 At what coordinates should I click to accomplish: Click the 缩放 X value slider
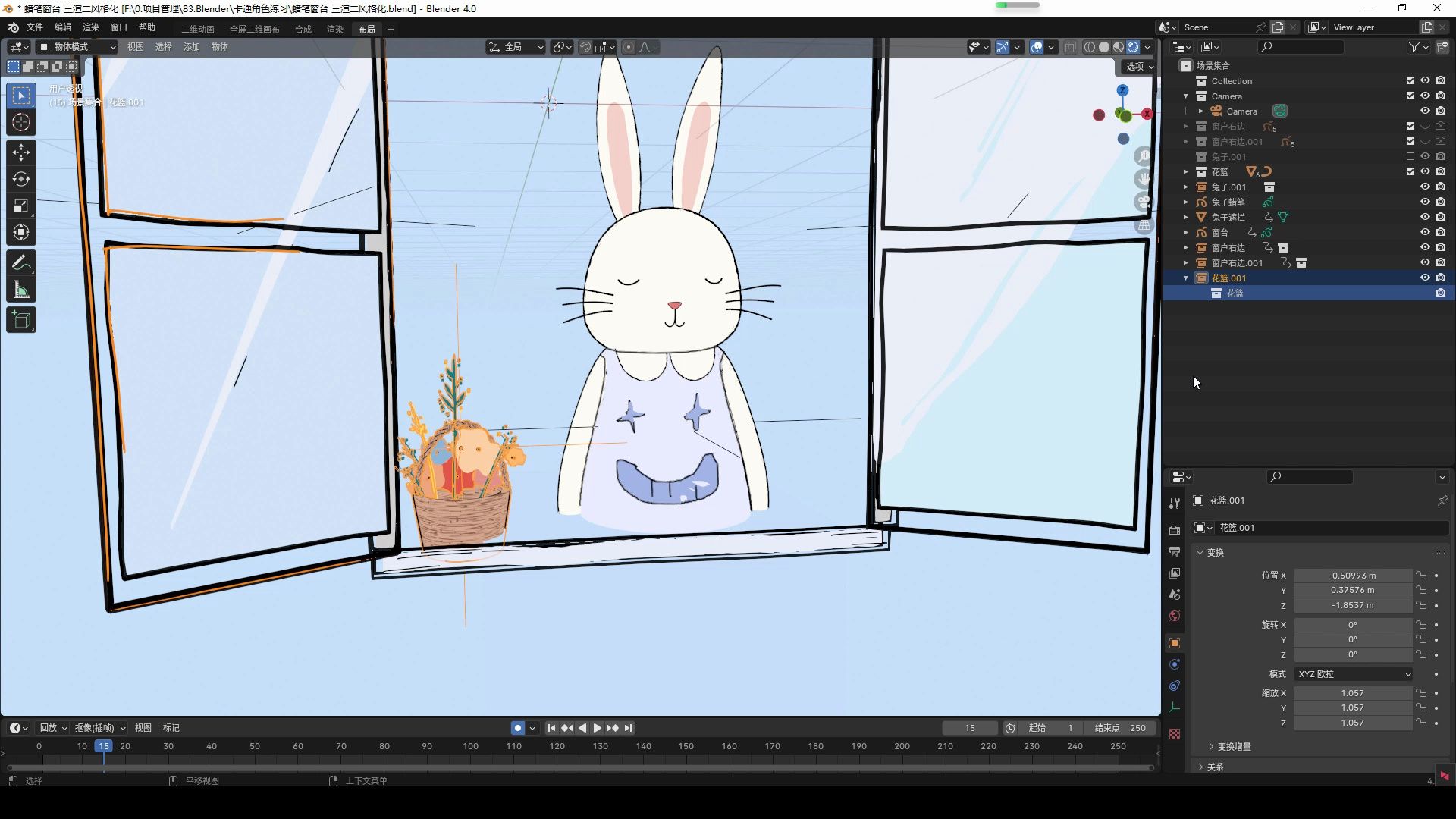pyautogui.click(x=1353, y=692)
